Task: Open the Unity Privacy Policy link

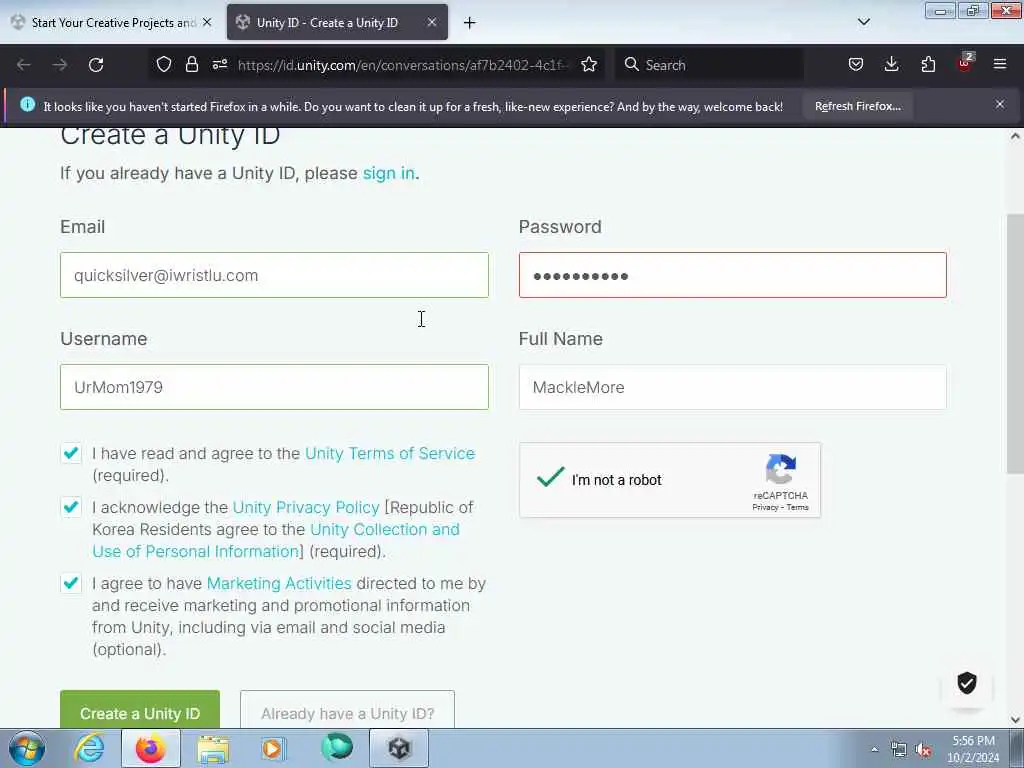Action: click(x=306, y=507)
